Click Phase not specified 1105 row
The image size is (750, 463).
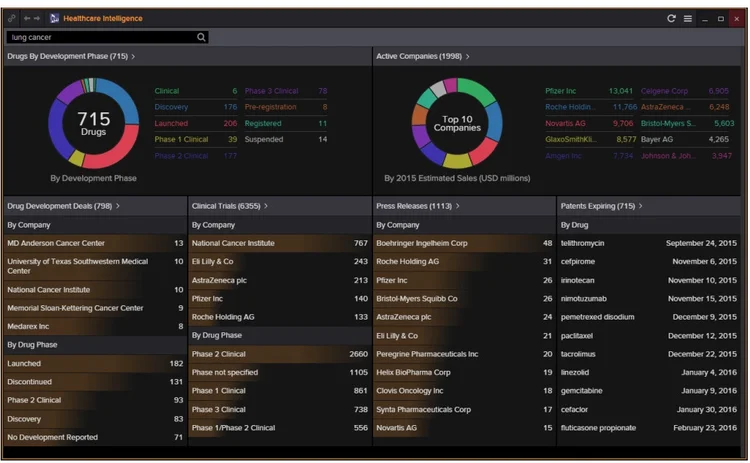(280, 372)
